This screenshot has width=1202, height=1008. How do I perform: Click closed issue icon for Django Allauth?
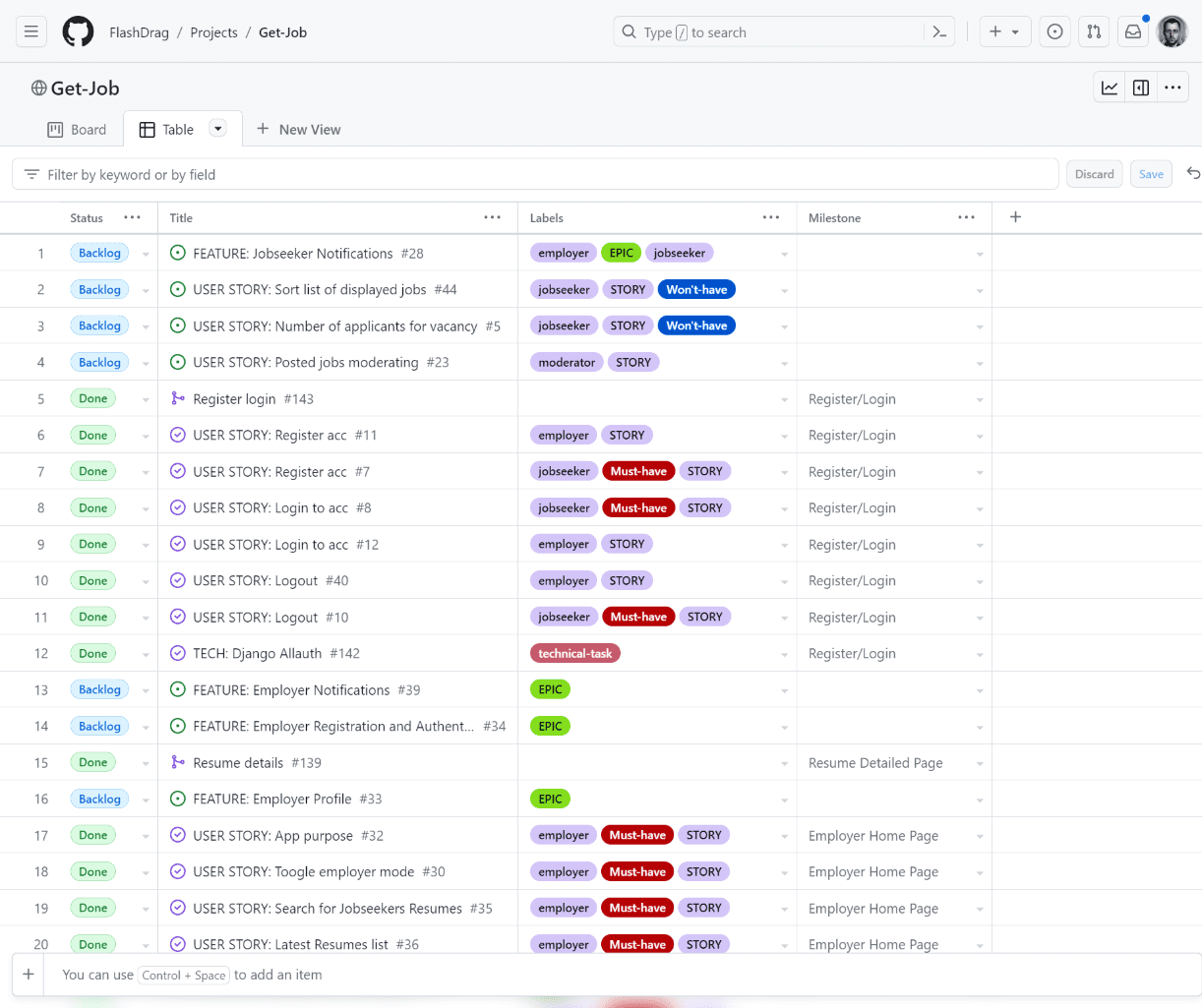pos(178,653)
